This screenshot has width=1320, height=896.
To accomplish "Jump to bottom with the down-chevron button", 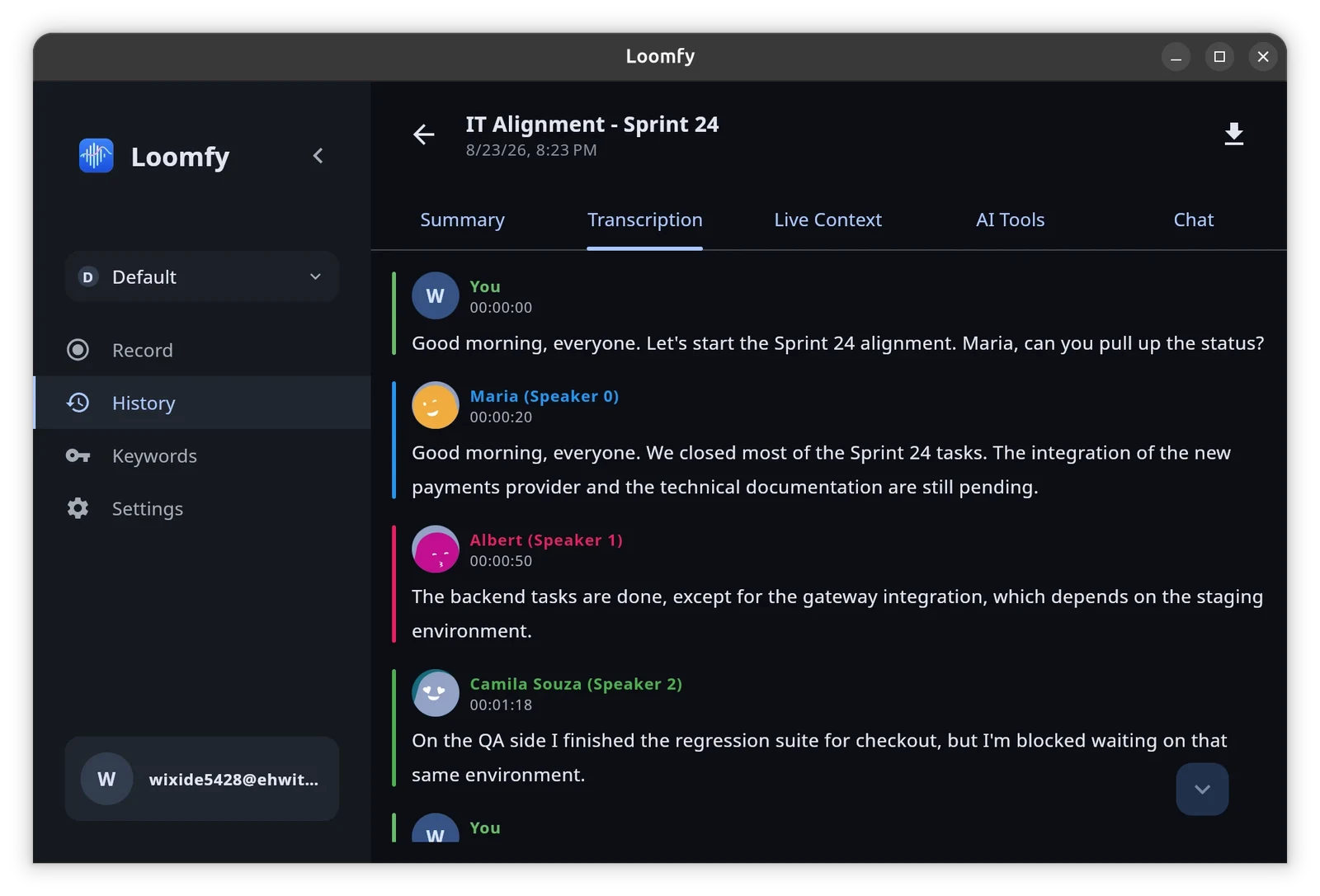I will pos(1202,790).
